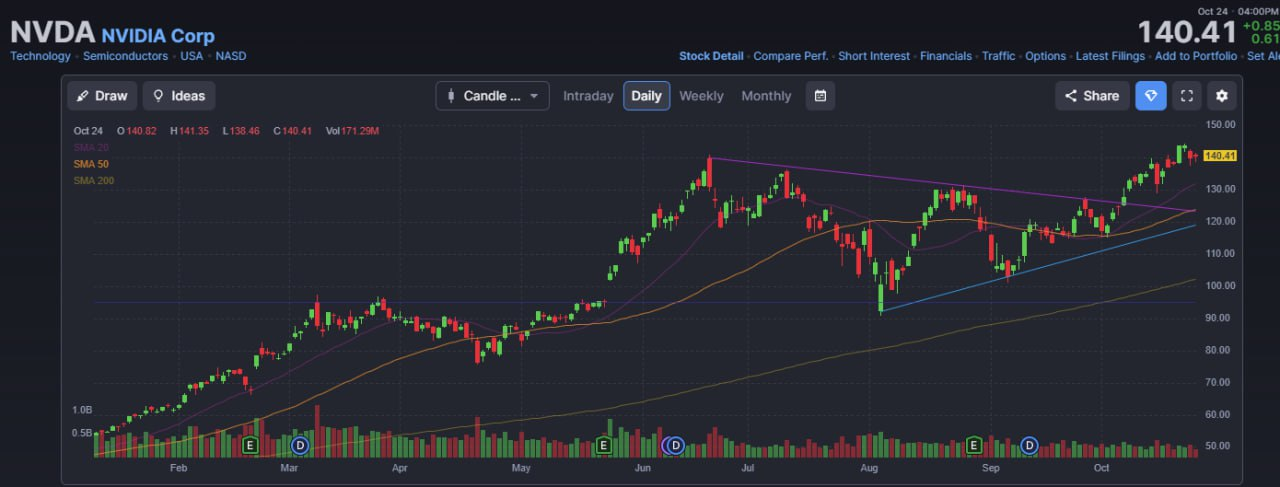Click the Vol 171.29M reading
This screenshot has width=1280, height=487.
pos(352,131)
